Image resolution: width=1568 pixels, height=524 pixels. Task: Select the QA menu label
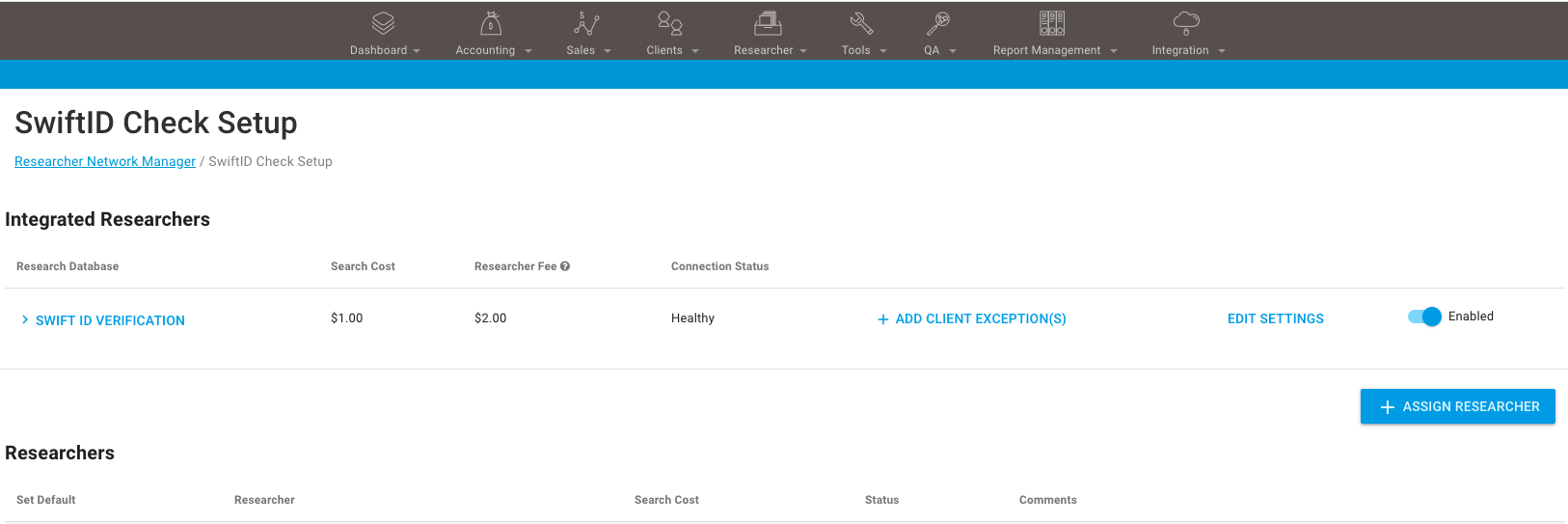tap(932, 50)
